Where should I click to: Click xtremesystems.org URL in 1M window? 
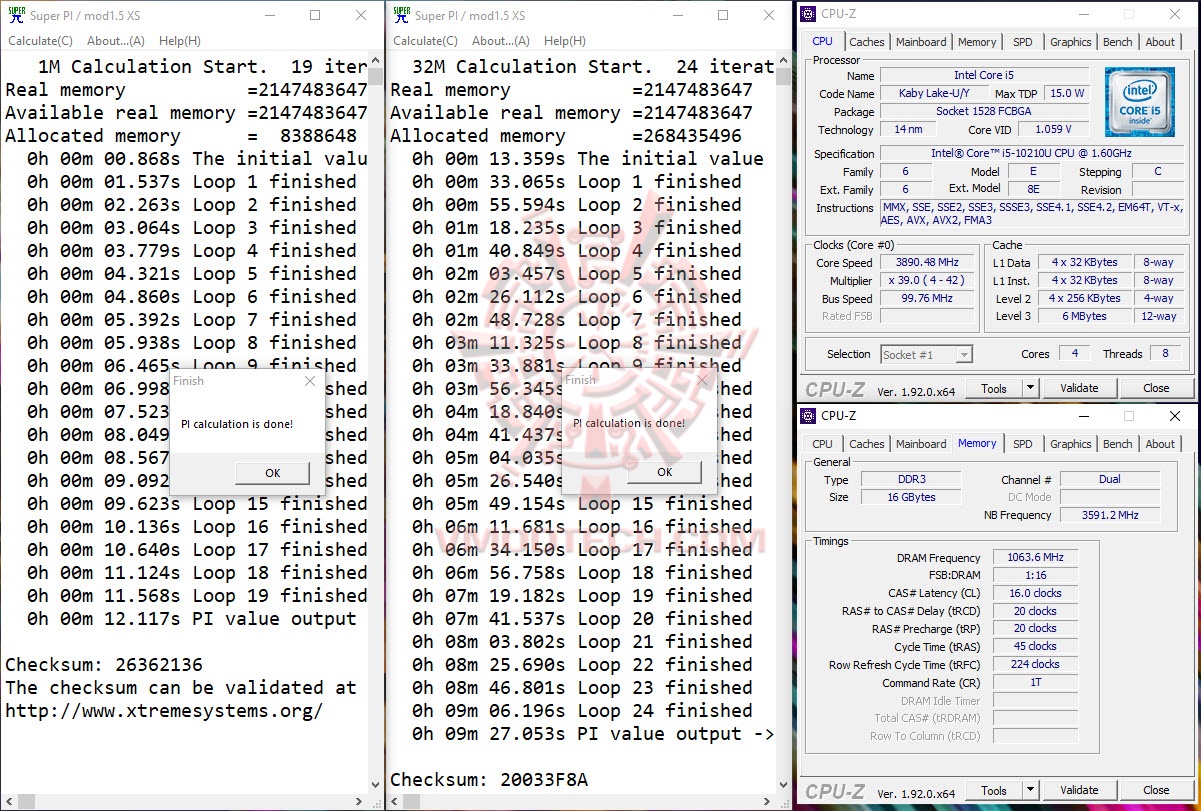pyautogui.click(x=164, y=711)
